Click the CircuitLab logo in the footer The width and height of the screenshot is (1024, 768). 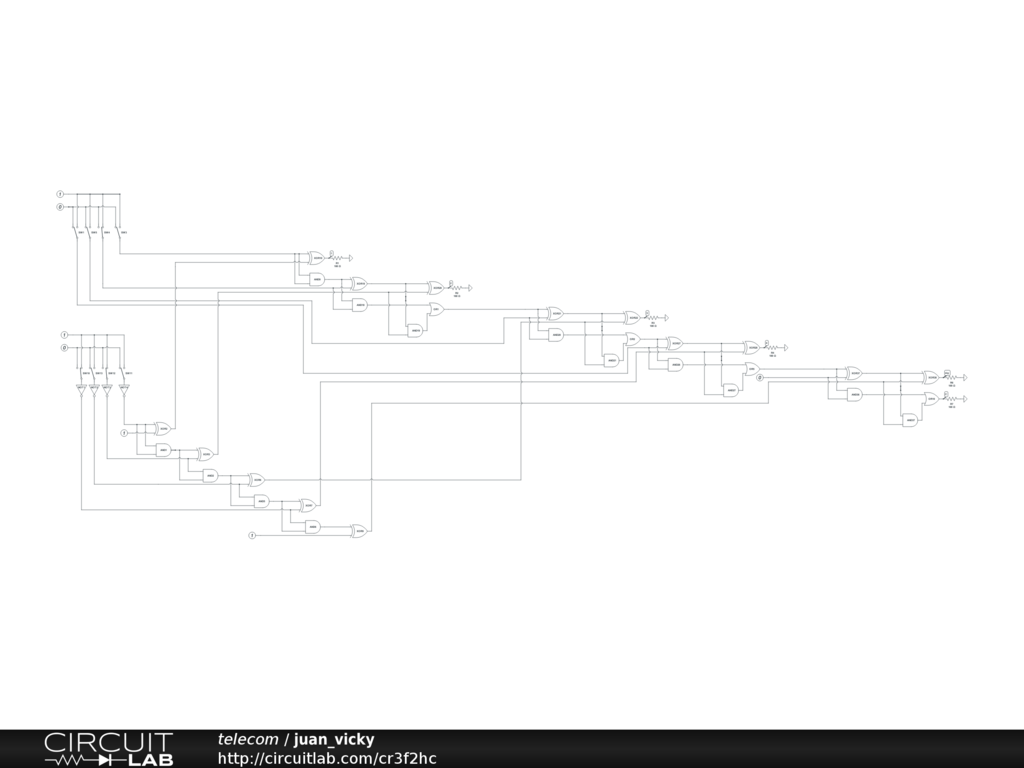pos(108,748)
